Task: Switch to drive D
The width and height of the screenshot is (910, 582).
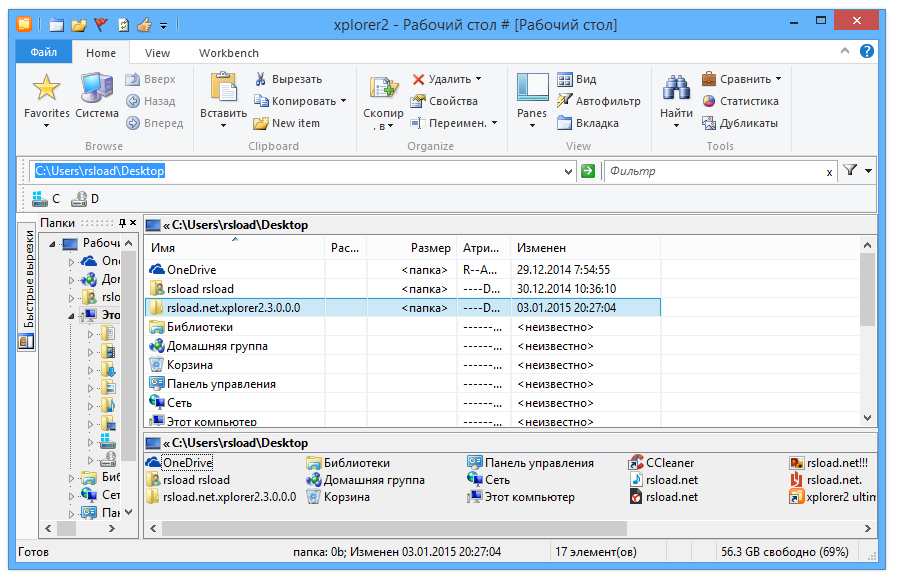Action: click(85, 200)
